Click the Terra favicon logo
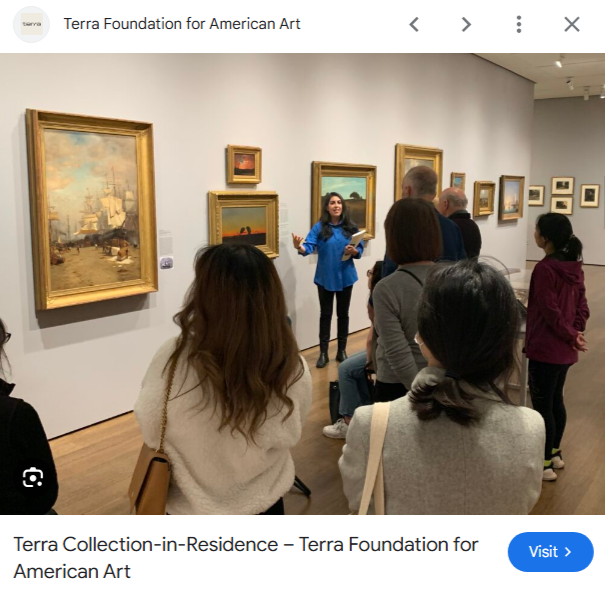Viewport: 605px width, 592px height. tap(31, 24)
